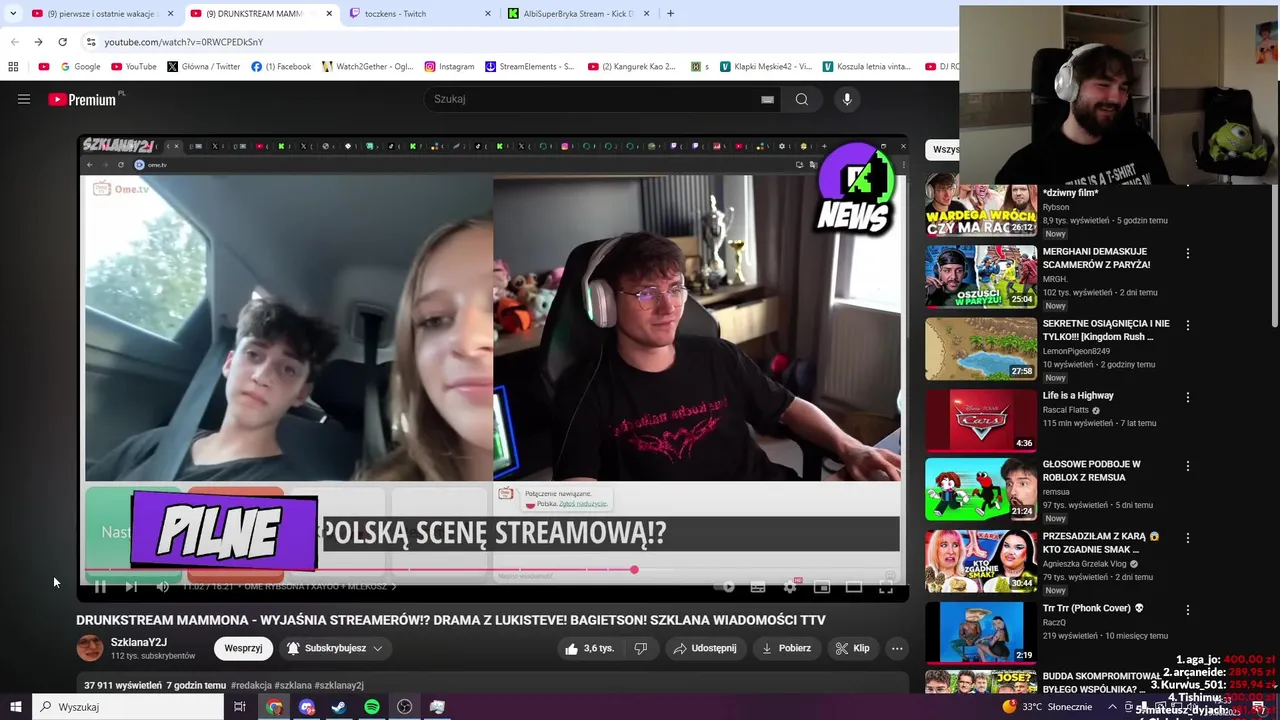Open options for 'SEKRETNE OSIĄGNIĘCIA' video

click(x=1187, y=326)
